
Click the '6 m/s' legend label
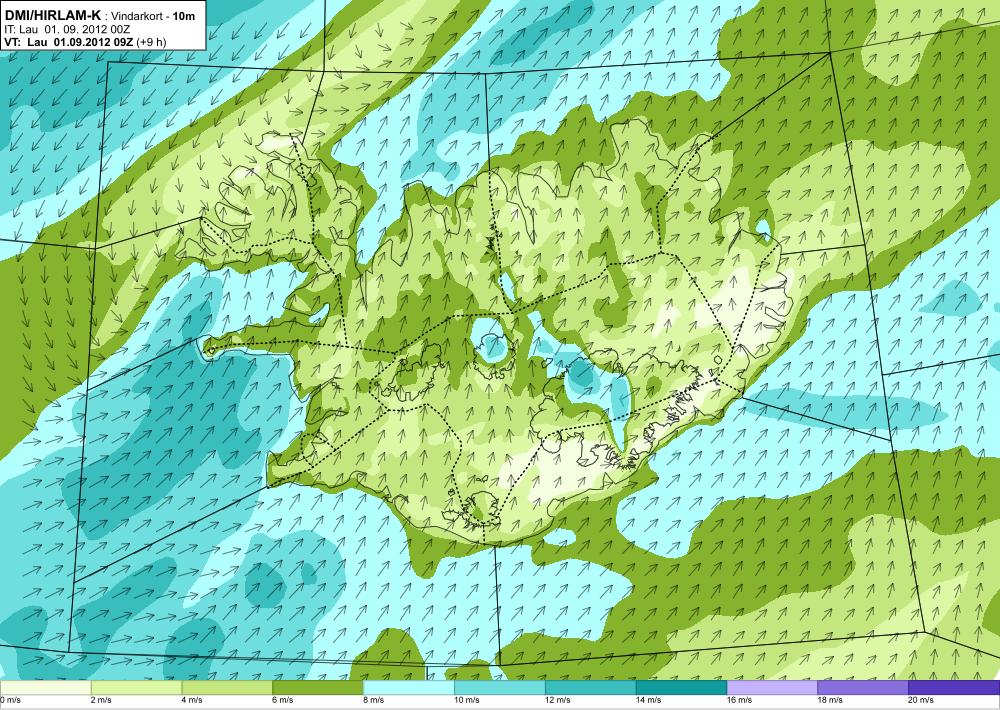(284, 700)
